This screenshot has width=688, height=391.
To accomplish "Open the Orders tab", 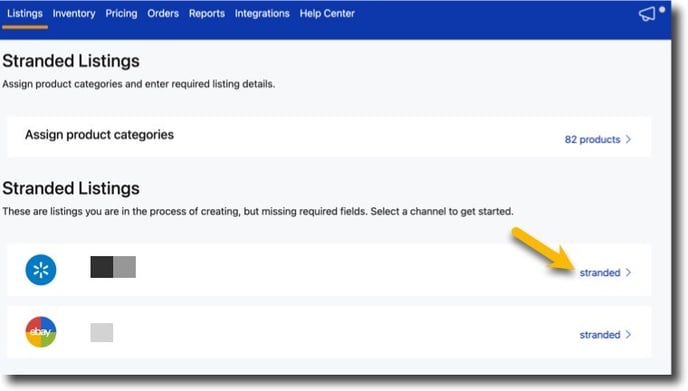I will click(163, 14).
